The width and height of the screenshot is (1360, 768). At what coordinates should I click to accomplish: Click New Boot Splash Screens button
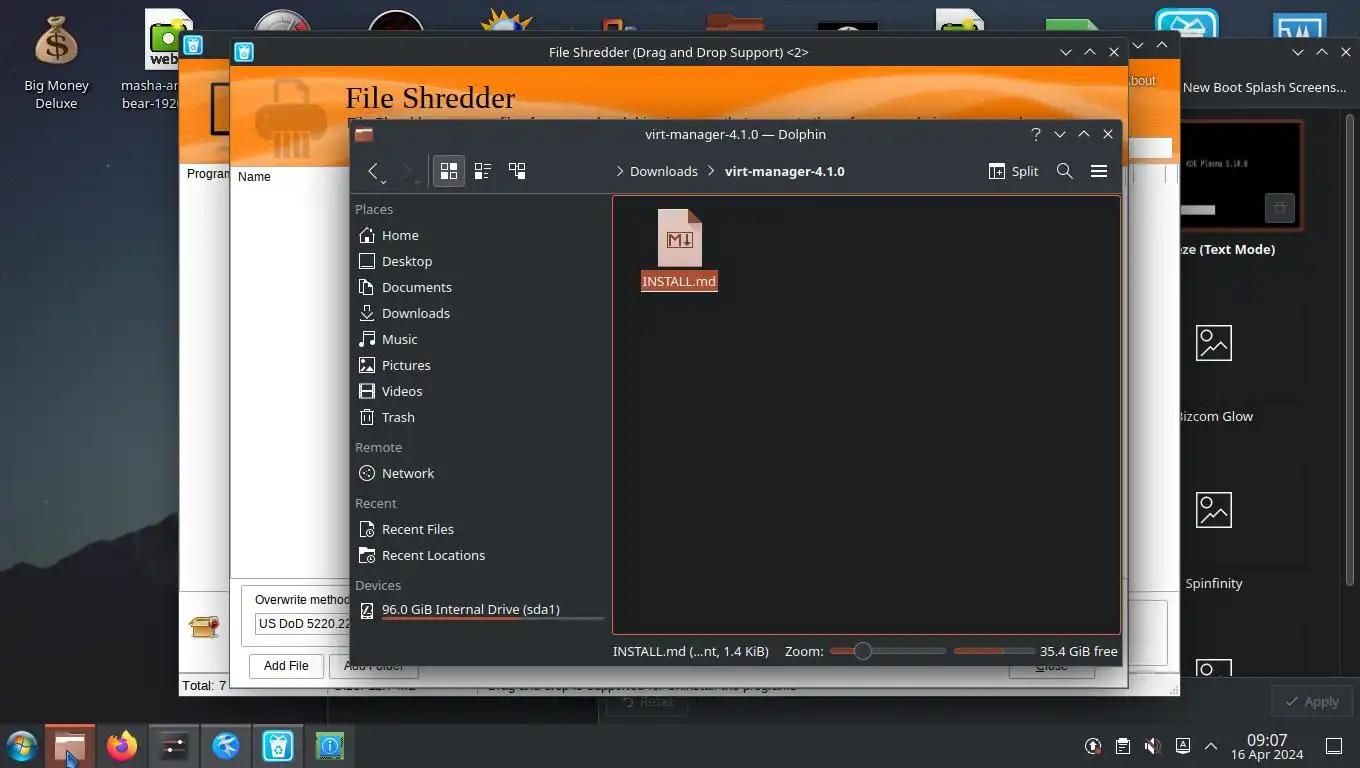(1264, 87)
